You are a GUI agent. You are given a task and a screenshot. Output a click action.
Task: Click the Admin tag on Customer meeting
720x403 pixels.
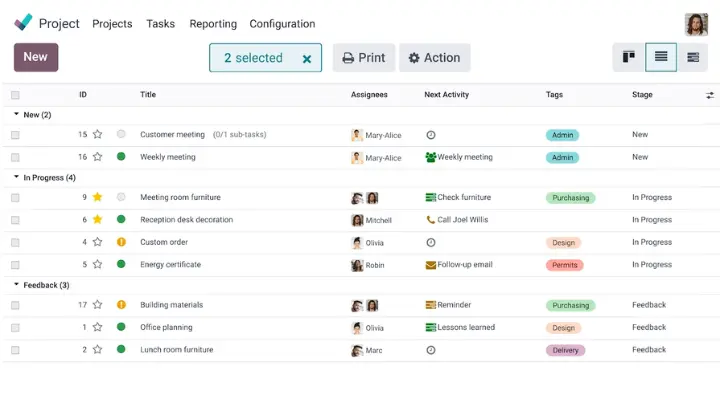pos(562,135)
